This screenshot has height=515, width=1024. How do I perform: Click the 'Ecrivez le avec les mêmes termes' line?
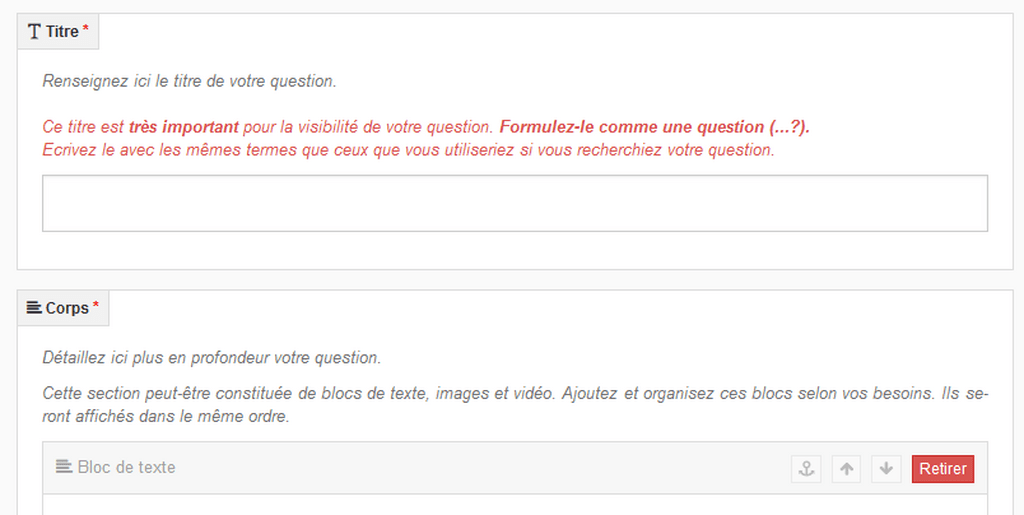pyautogui.click(x=408, y=150)
